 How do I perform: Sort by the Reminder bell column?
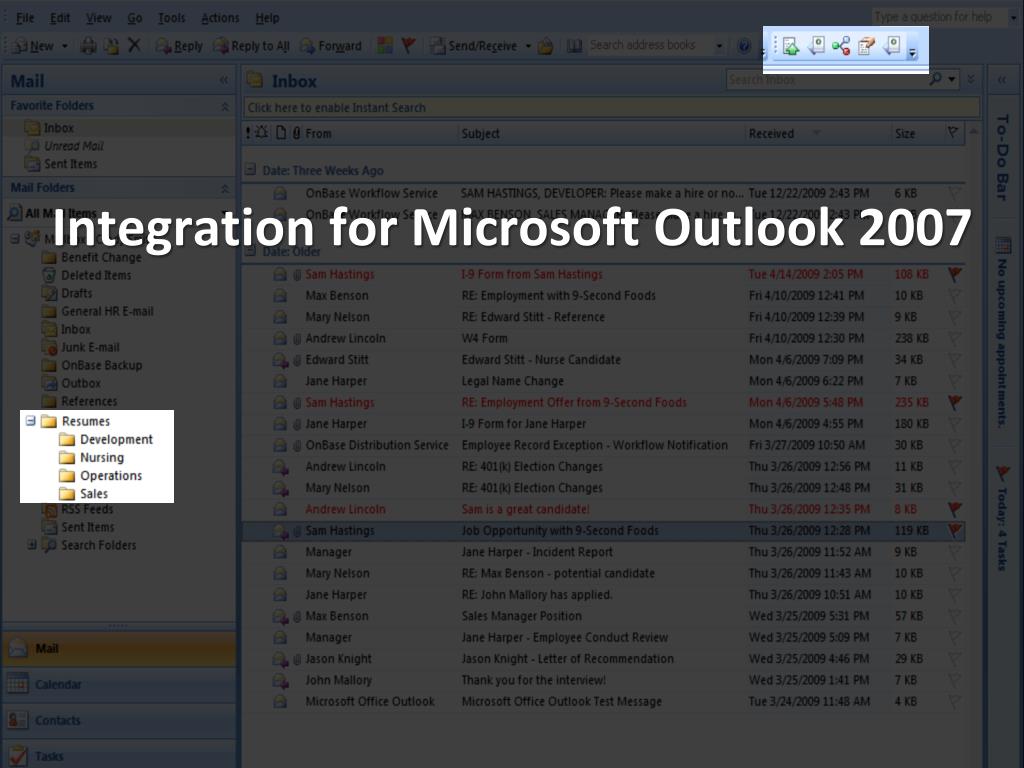pos(261,133)
